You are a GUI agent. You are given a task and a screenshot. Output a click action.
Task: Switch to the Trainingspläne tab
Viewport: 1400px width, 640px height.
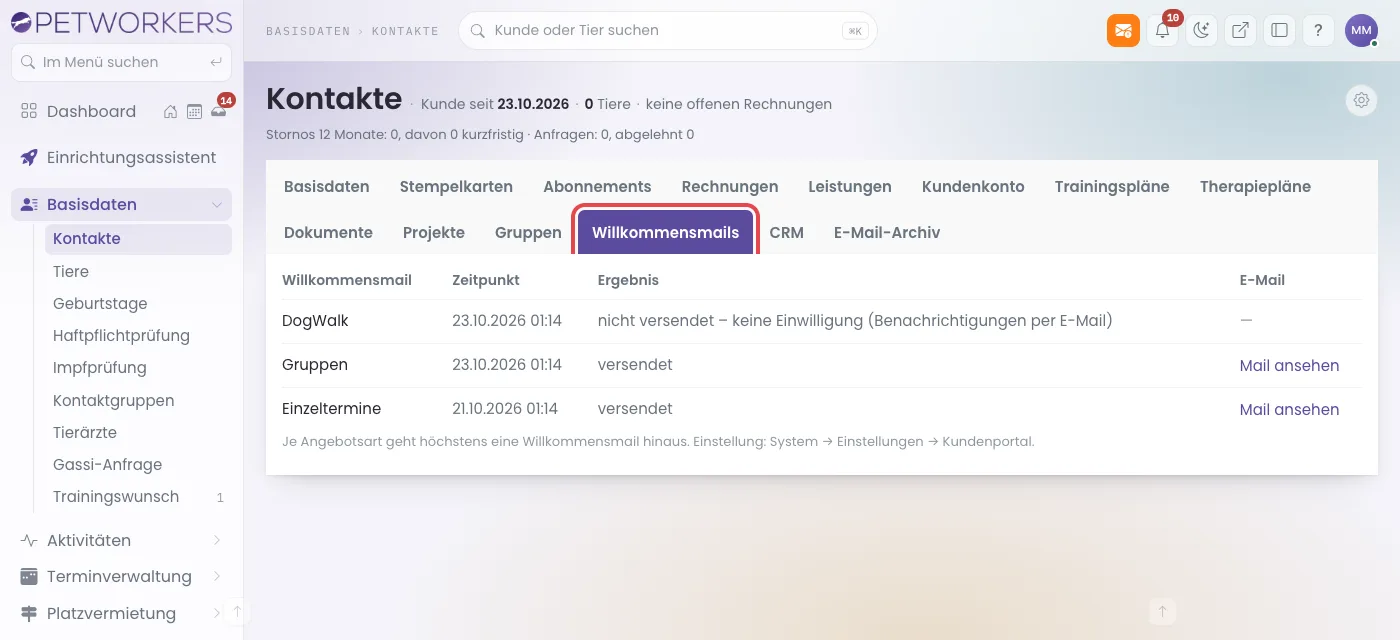(1112, 186)
